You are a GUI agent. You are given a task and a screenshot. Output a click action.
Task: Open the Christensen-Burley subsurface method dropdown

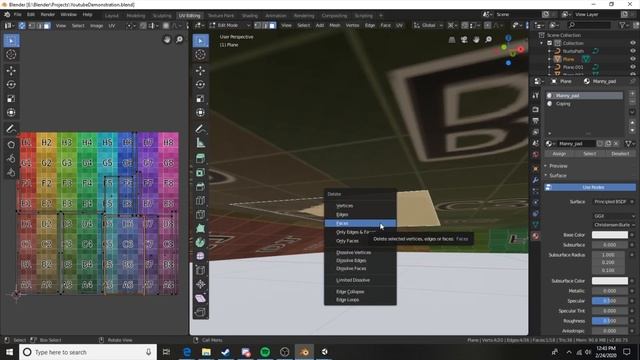(x=613, y=225)
